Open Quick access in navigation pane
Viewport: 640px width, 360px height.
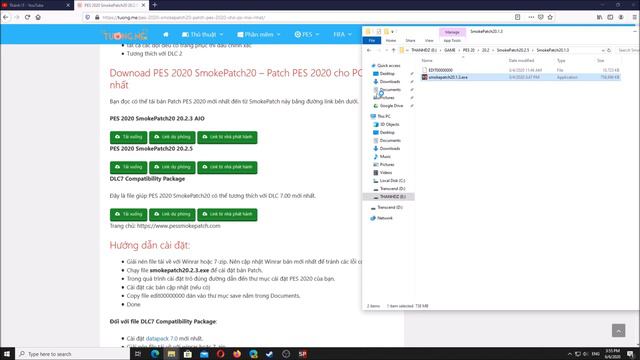(x=388, y=66)
